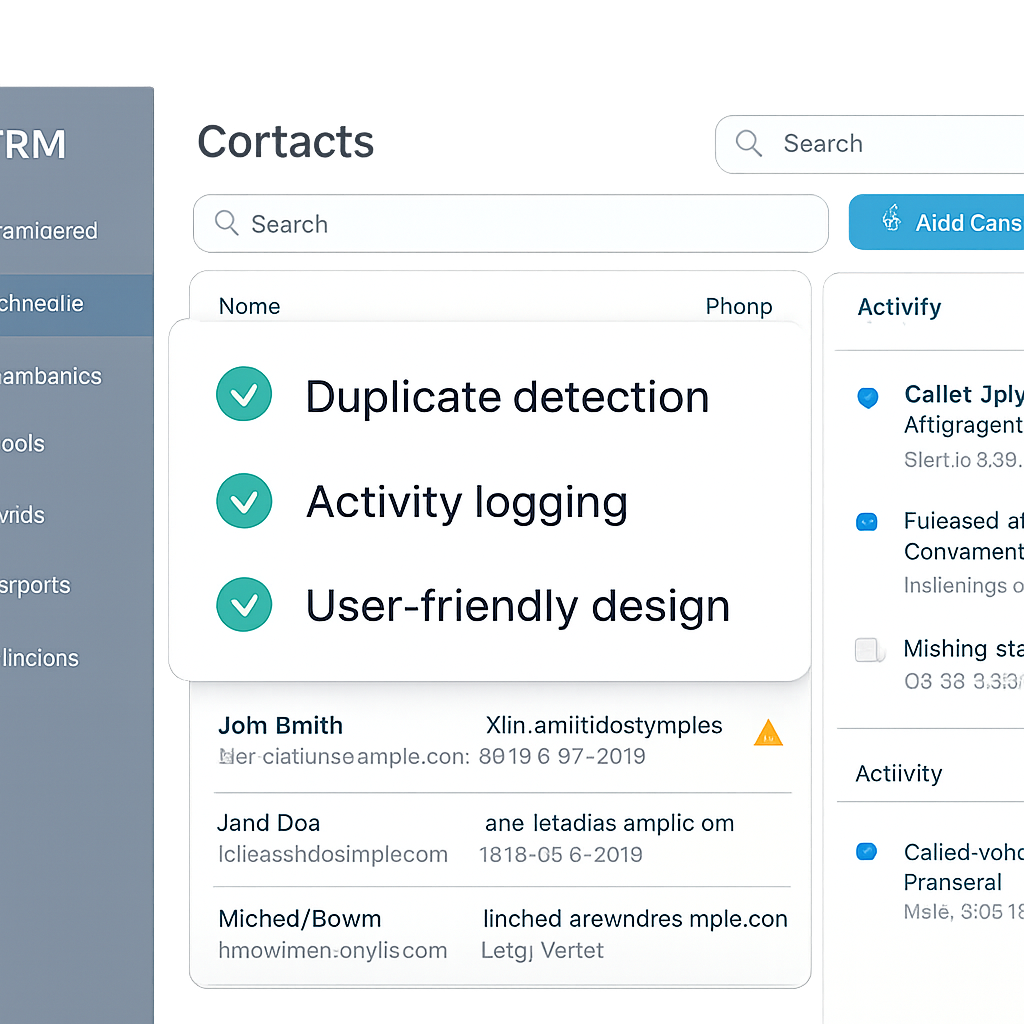Click the Activify panel heading
The width and height of the screenshot is (1024, 1024).
tap(899, 307)
